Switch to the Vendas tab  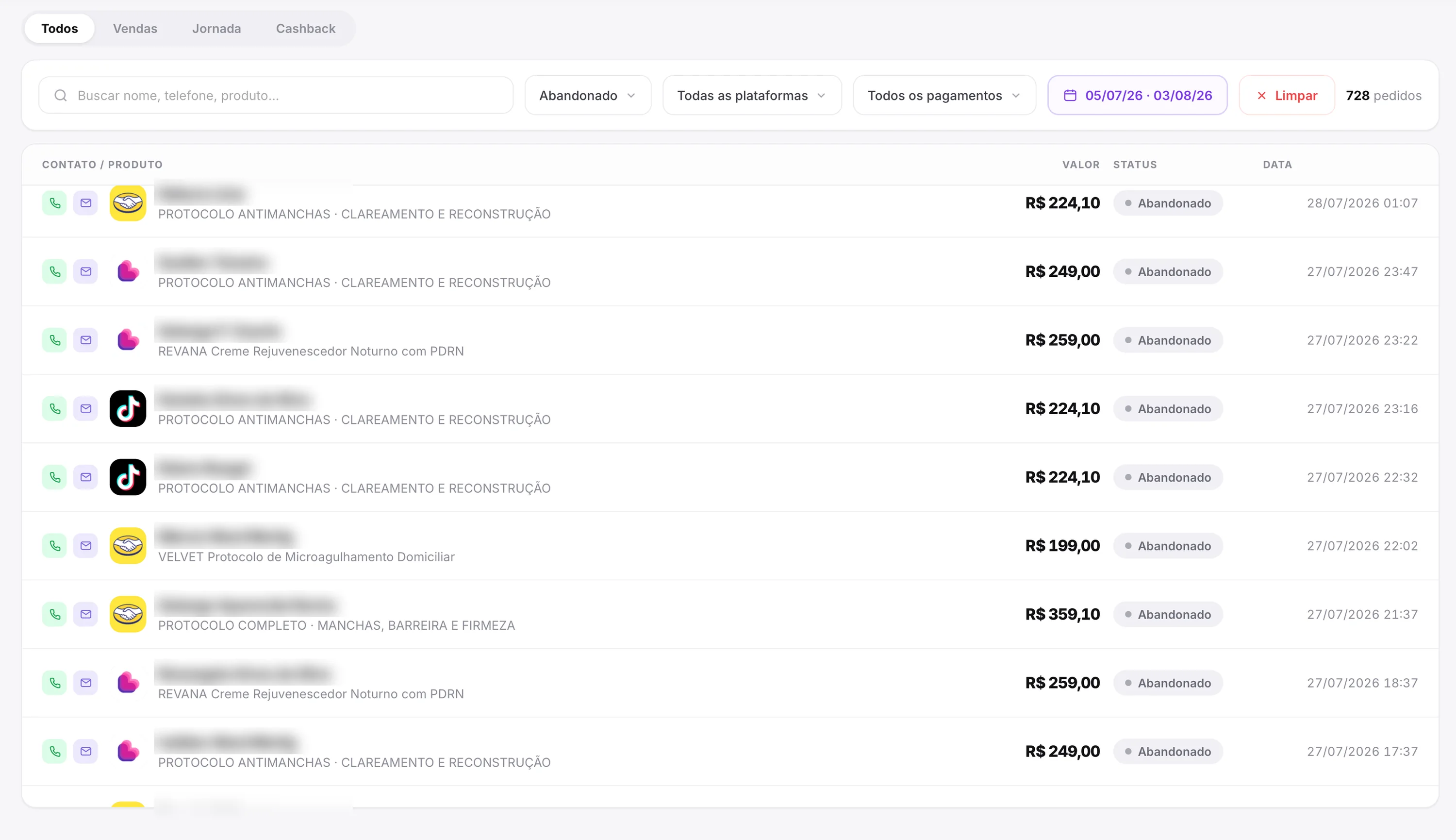[x=135, y=28]
